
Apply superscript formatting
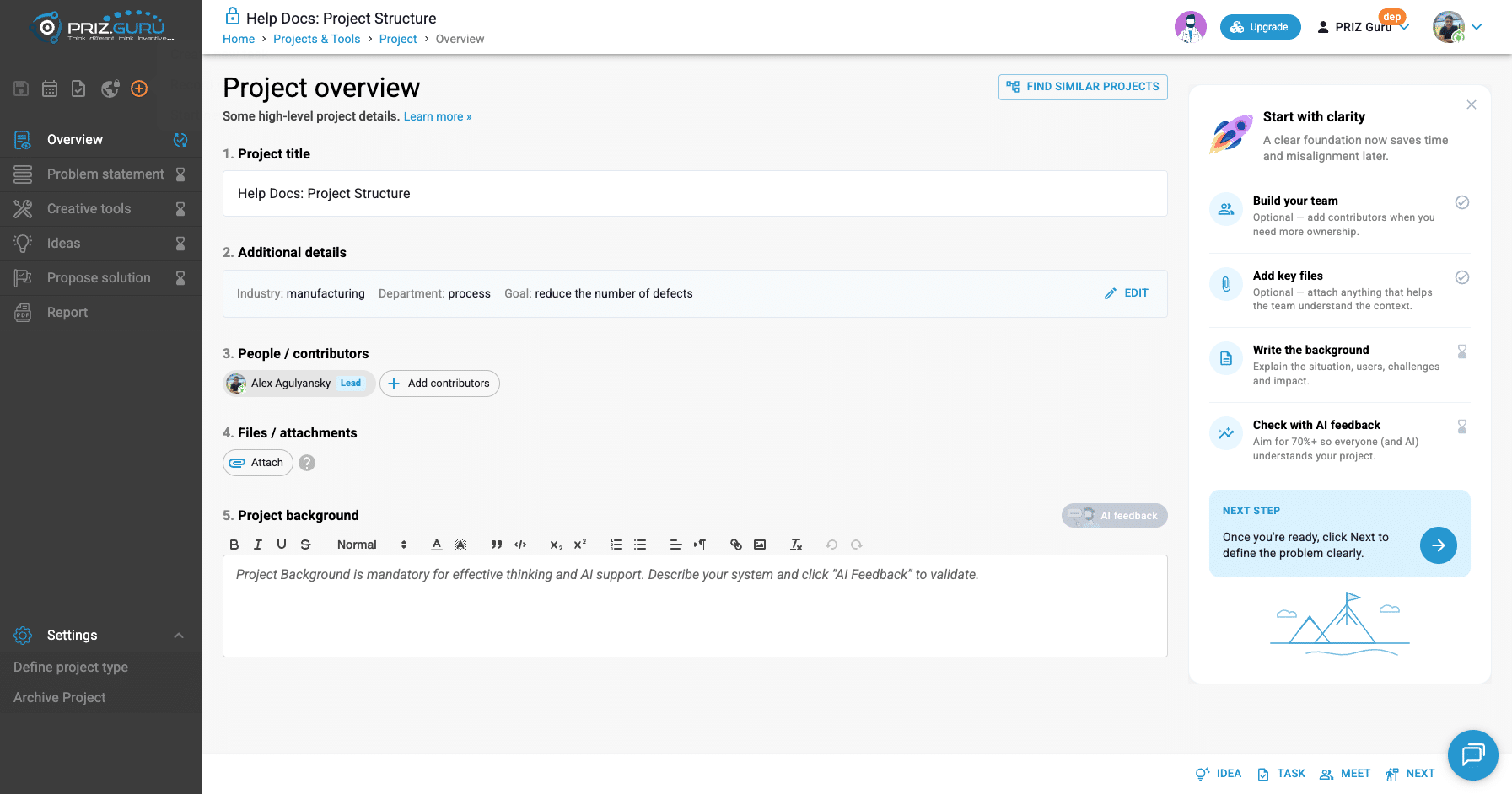tap(580, 545)
